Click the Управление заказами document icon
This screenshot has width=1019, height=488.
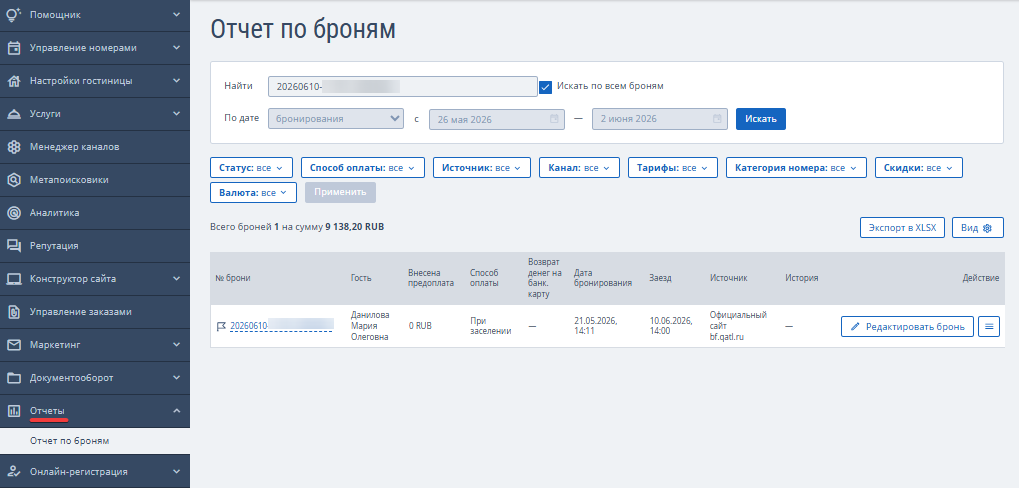point(14,312)
